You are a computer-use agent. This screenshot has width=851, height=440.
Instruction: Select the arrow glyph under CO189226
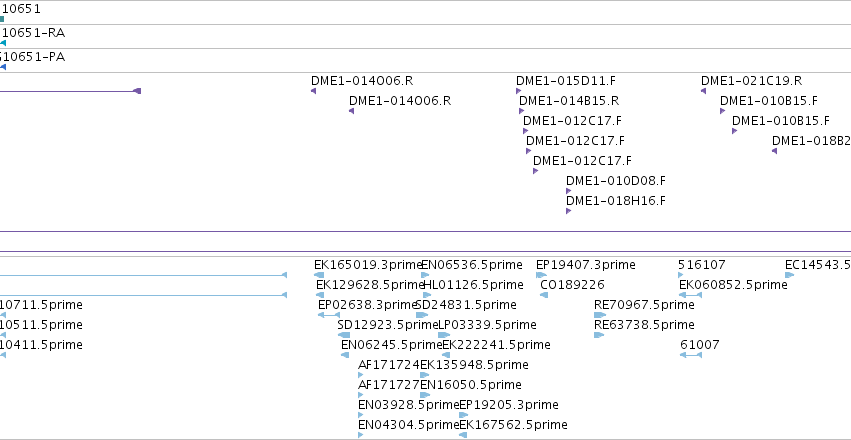(544, 295)
